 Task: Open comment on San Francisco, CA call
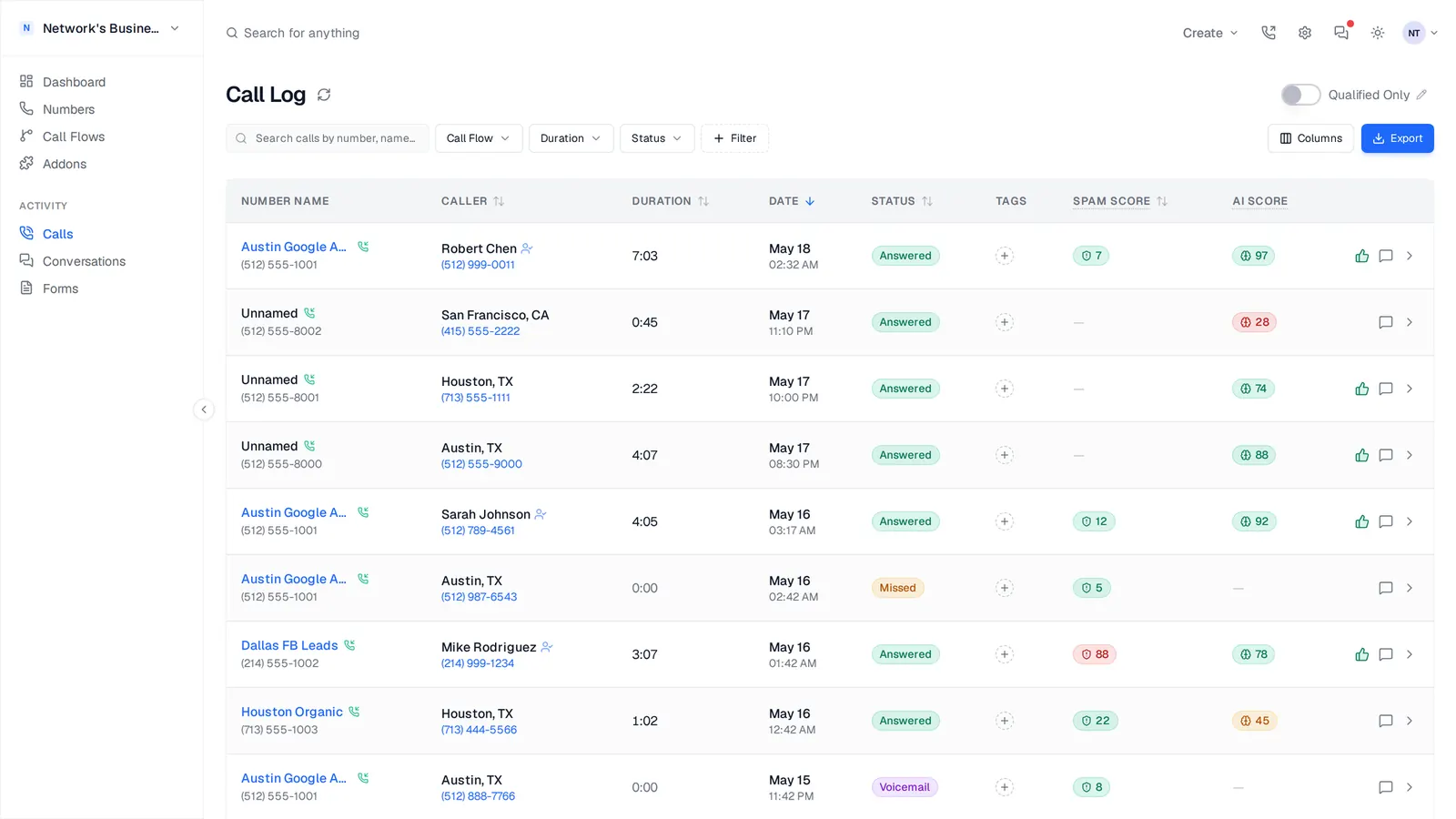1386,322
